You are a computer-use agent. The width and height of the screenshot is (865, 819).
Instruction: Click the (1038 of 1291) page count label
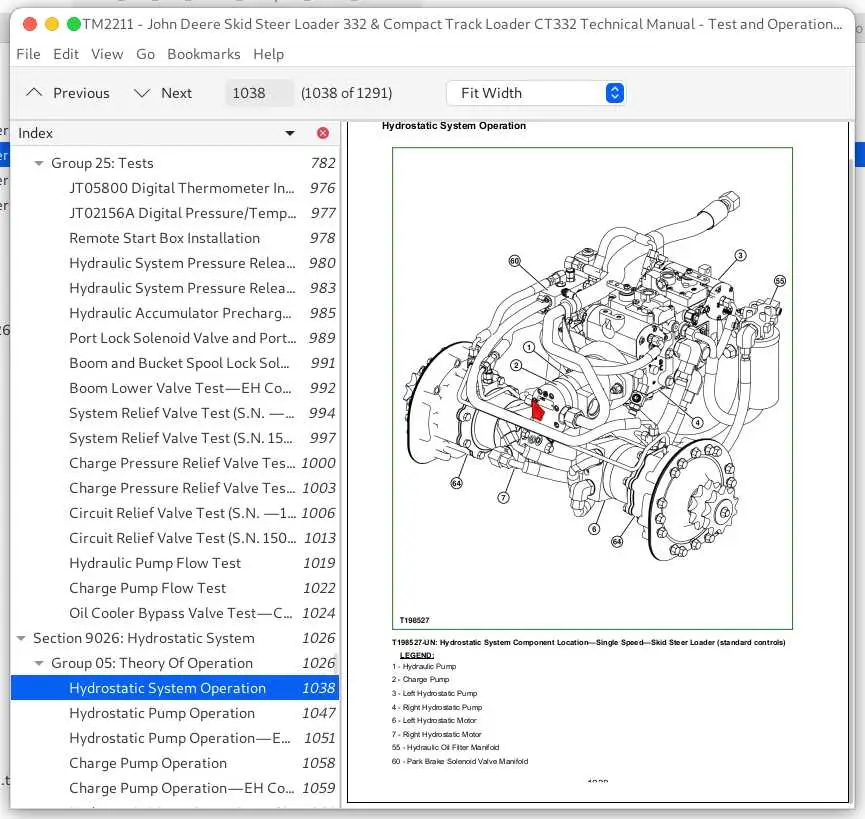tap(346, 93)
